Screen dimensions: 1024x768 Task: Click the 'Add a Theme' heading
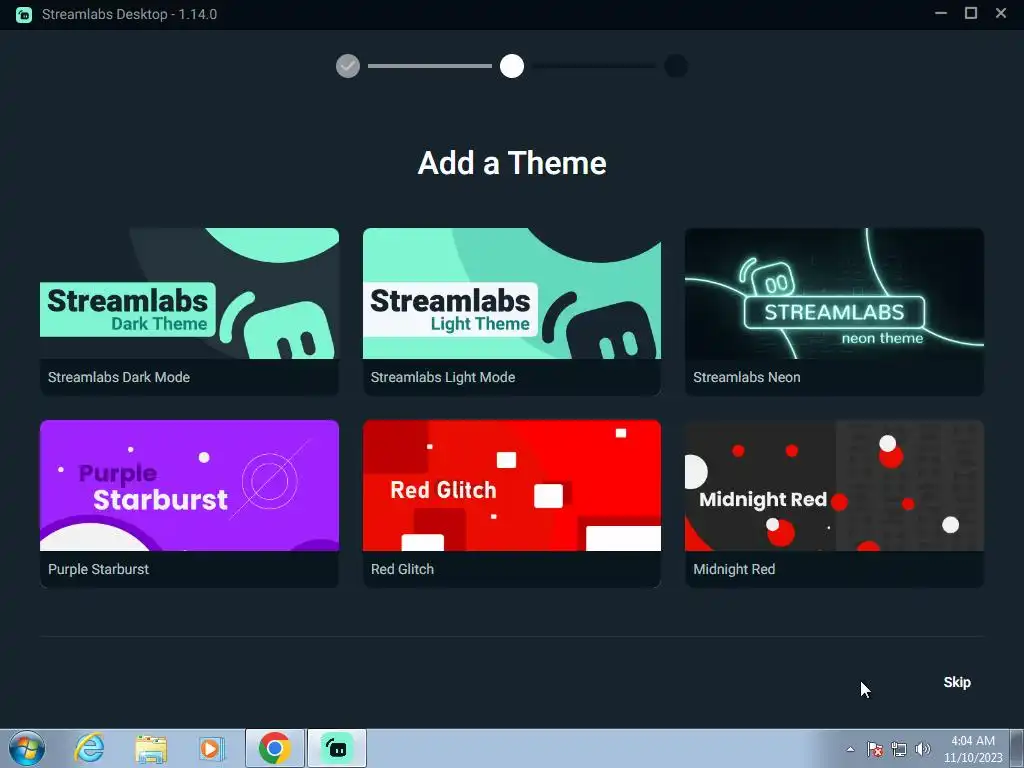pos(512,163)
